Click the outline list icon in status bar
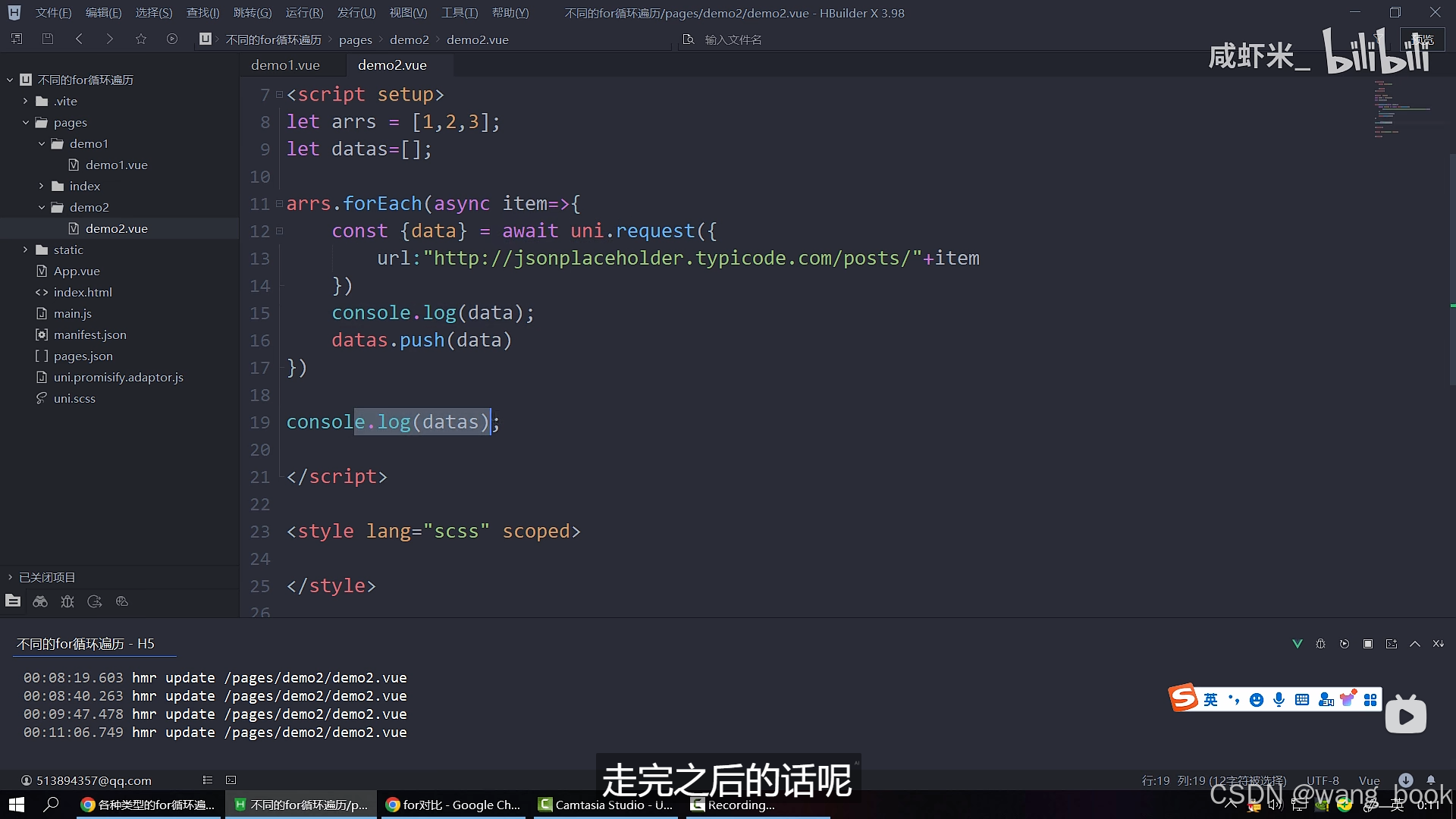Screen dimensions: 1456x819 pos(208,780)
